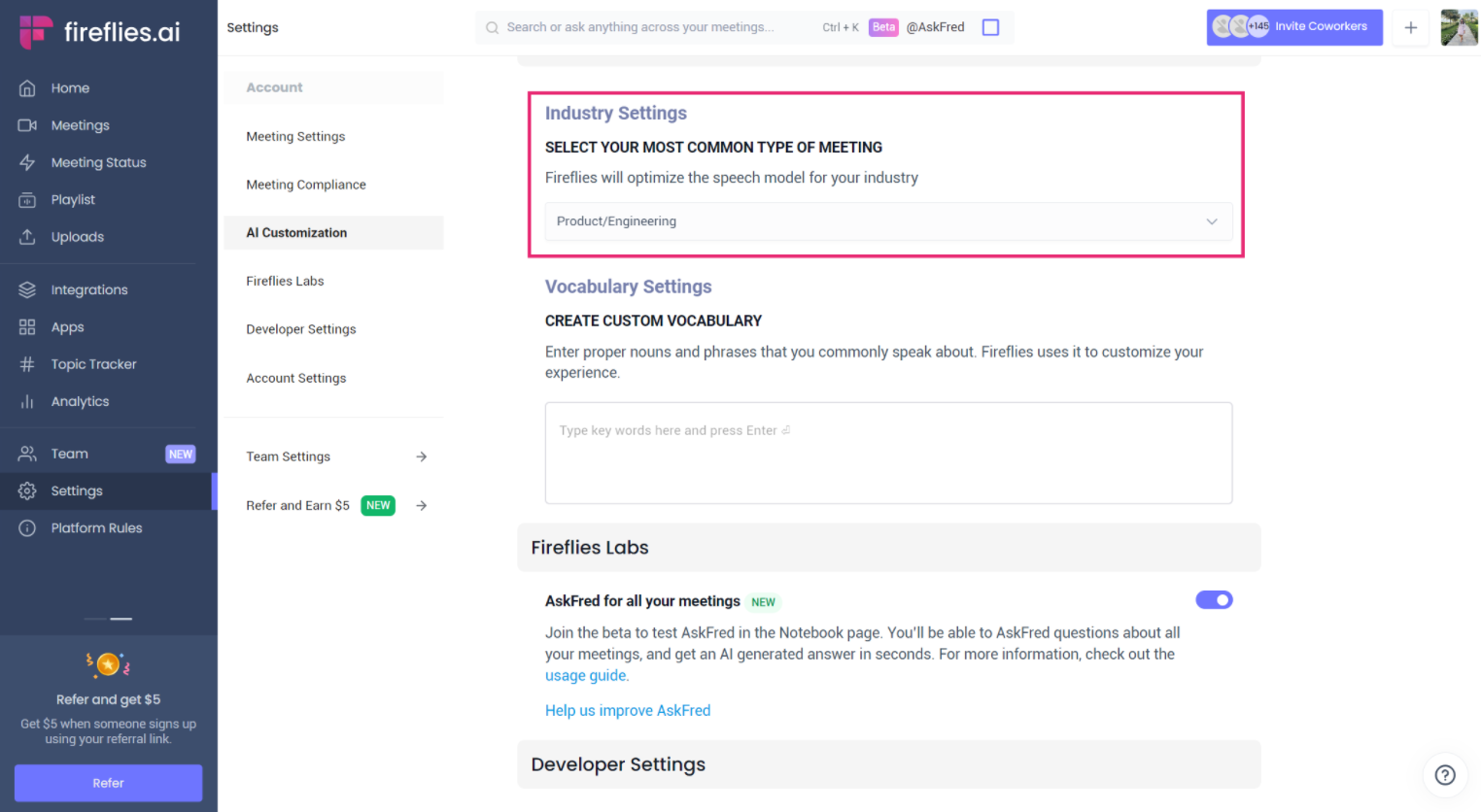Click the Team people icon
1481x812 pixels.
pyautogui.click(x=27, y=454)
